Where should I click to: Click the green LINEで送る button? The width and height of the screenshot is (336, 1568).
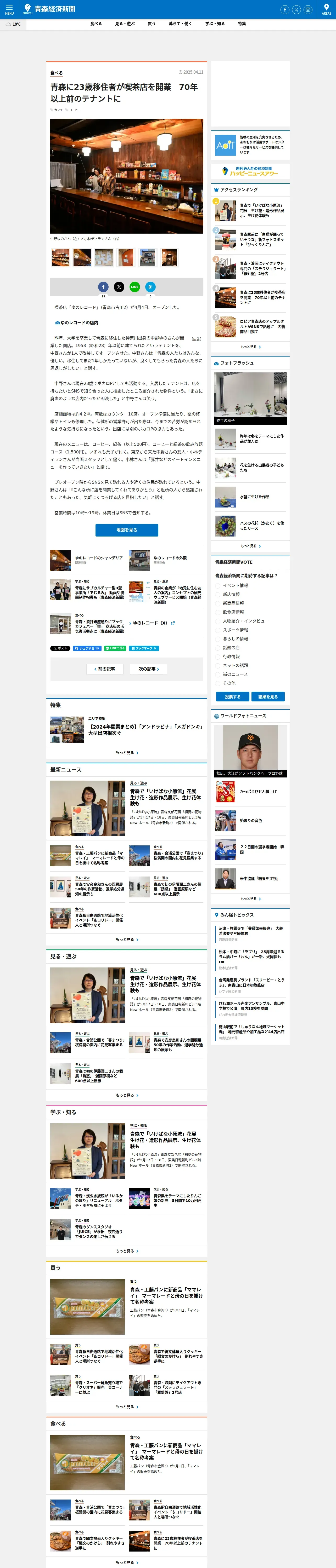(x=115, y=649)
